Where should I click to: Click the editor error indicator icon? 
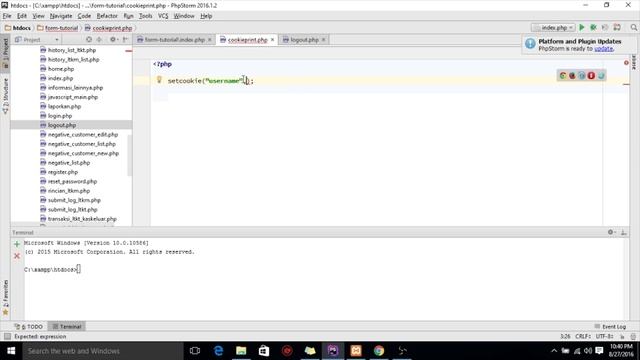(x=626, y=63)
